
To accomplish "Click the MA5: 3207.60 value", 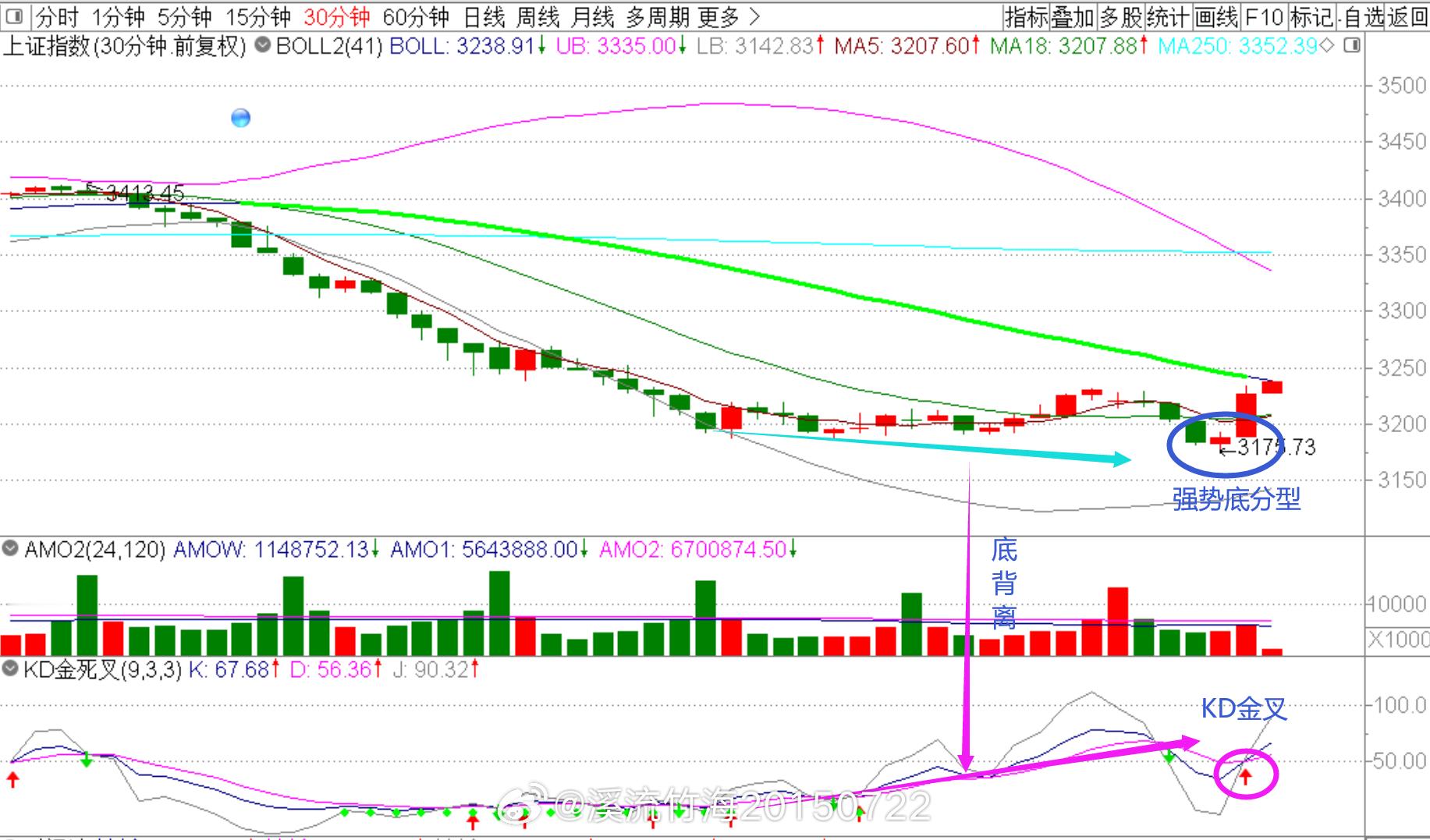I will (x=907, y=46).
